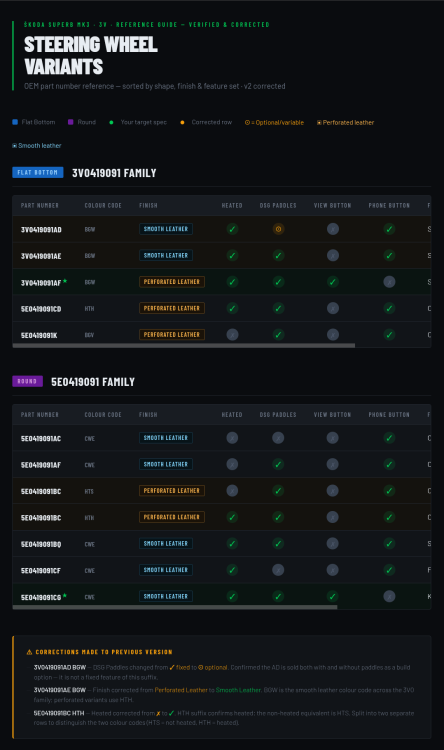Click the optional DSG paddles icon for 3V0419091AD

coord(278,229)
